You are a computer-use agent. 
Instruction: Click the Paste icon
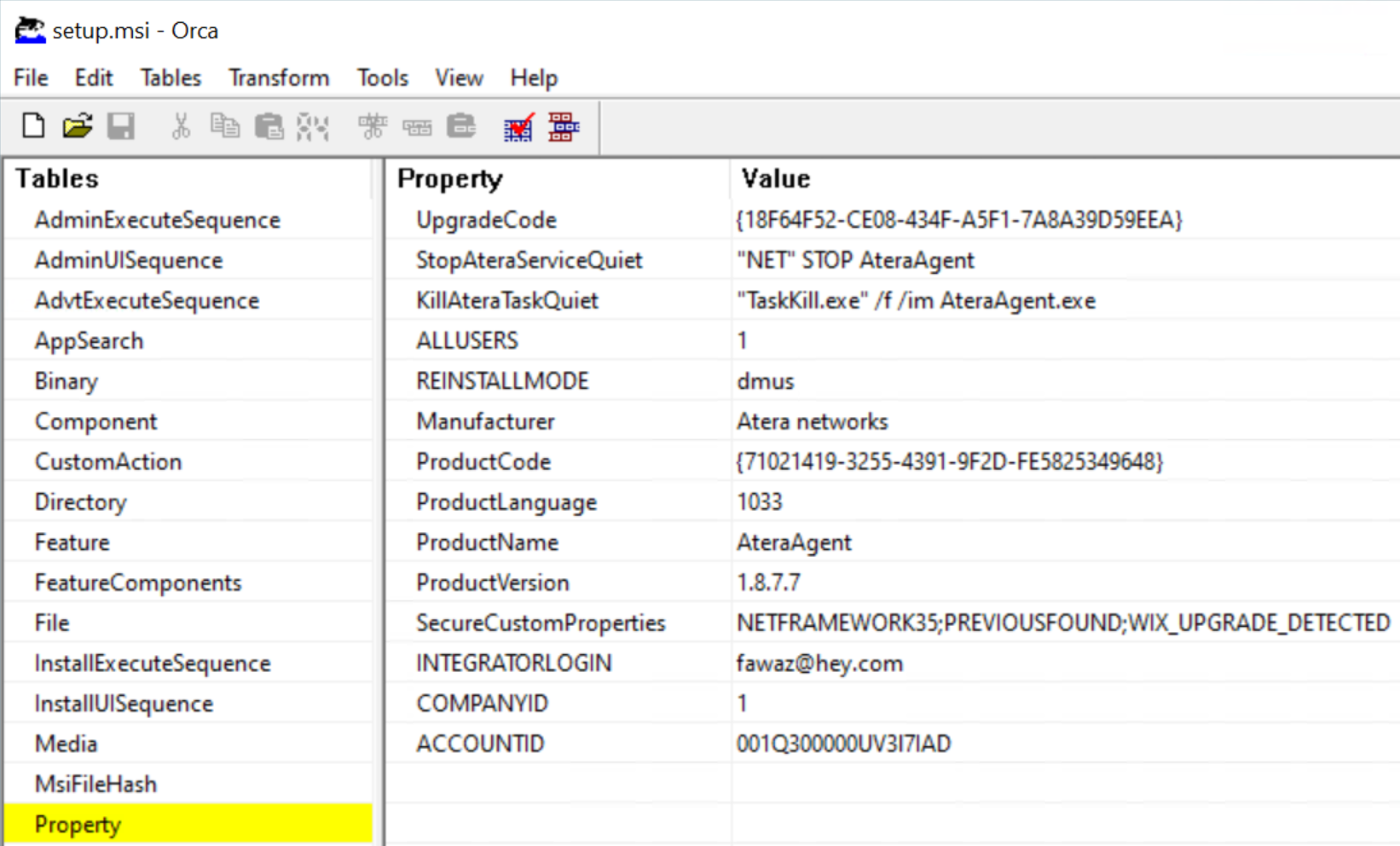click(269, 125)
